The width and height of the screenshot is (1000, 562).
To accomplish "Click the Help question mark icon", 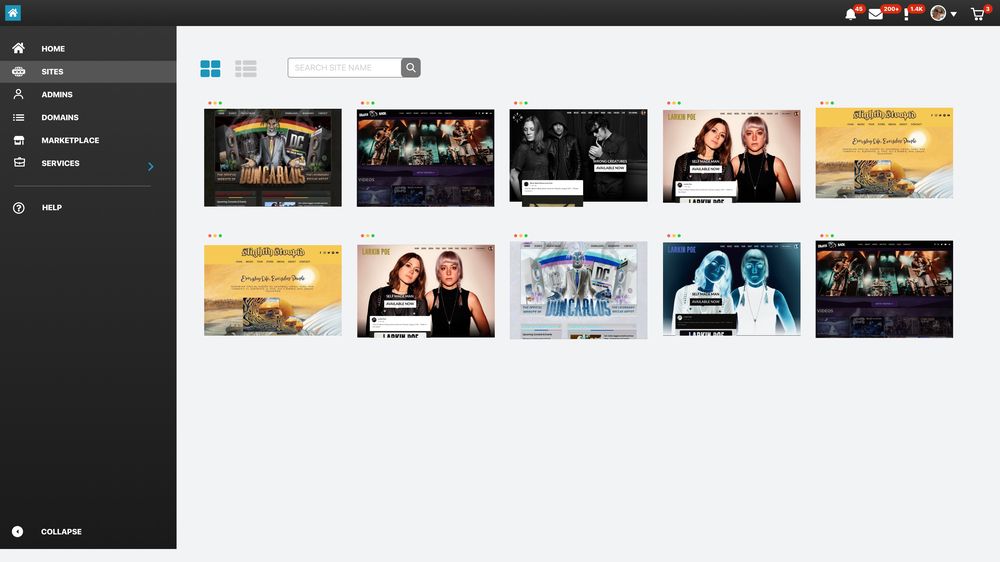I will point(18,208).
